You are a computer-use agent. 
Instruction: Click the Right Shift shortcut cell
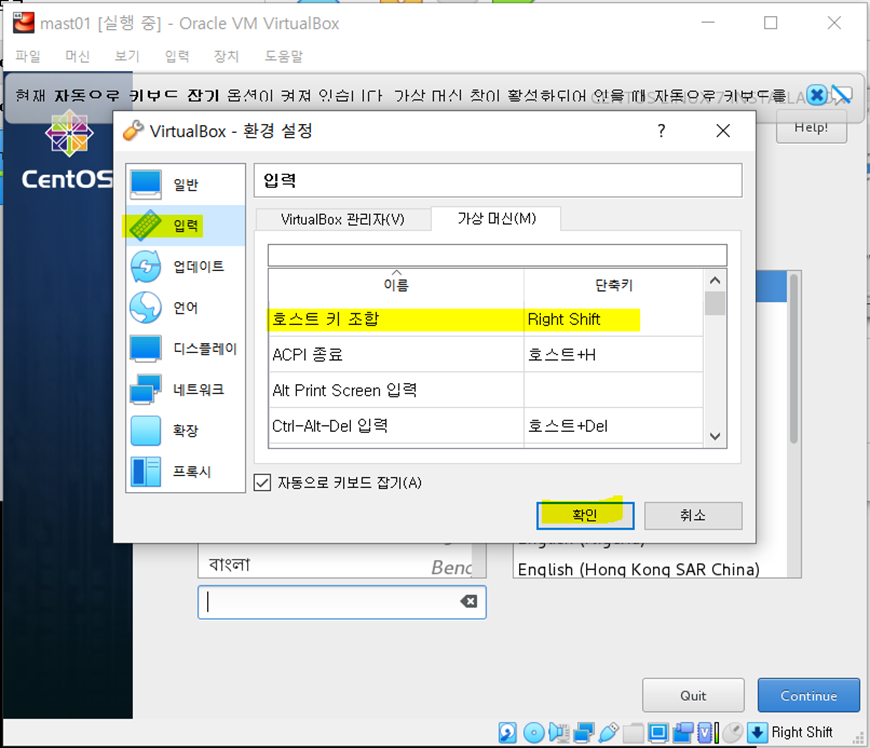[613, 319]
